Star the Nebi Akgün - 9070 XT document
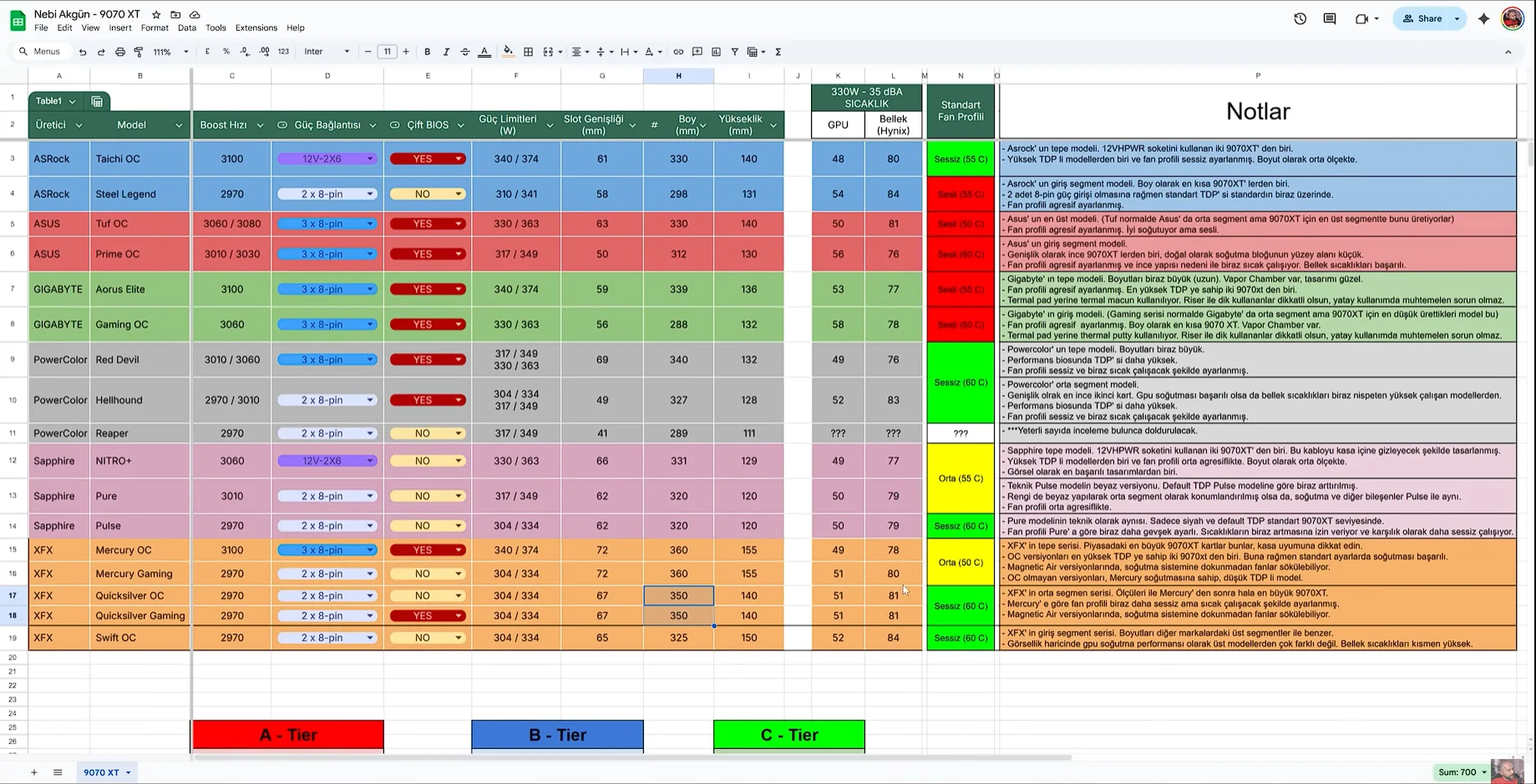The height and width of the screenshot is (784, 1536). tap(156, 15)
